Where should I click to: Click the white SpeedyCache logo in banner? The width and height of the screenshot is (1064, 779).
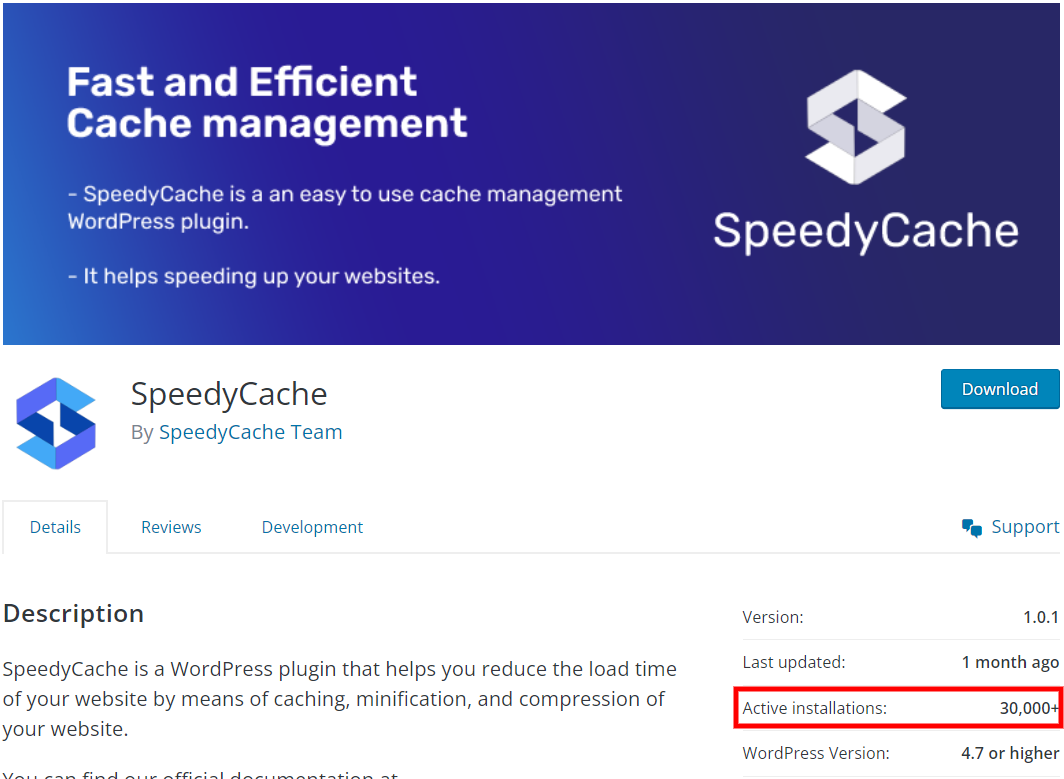click(855, 127)
